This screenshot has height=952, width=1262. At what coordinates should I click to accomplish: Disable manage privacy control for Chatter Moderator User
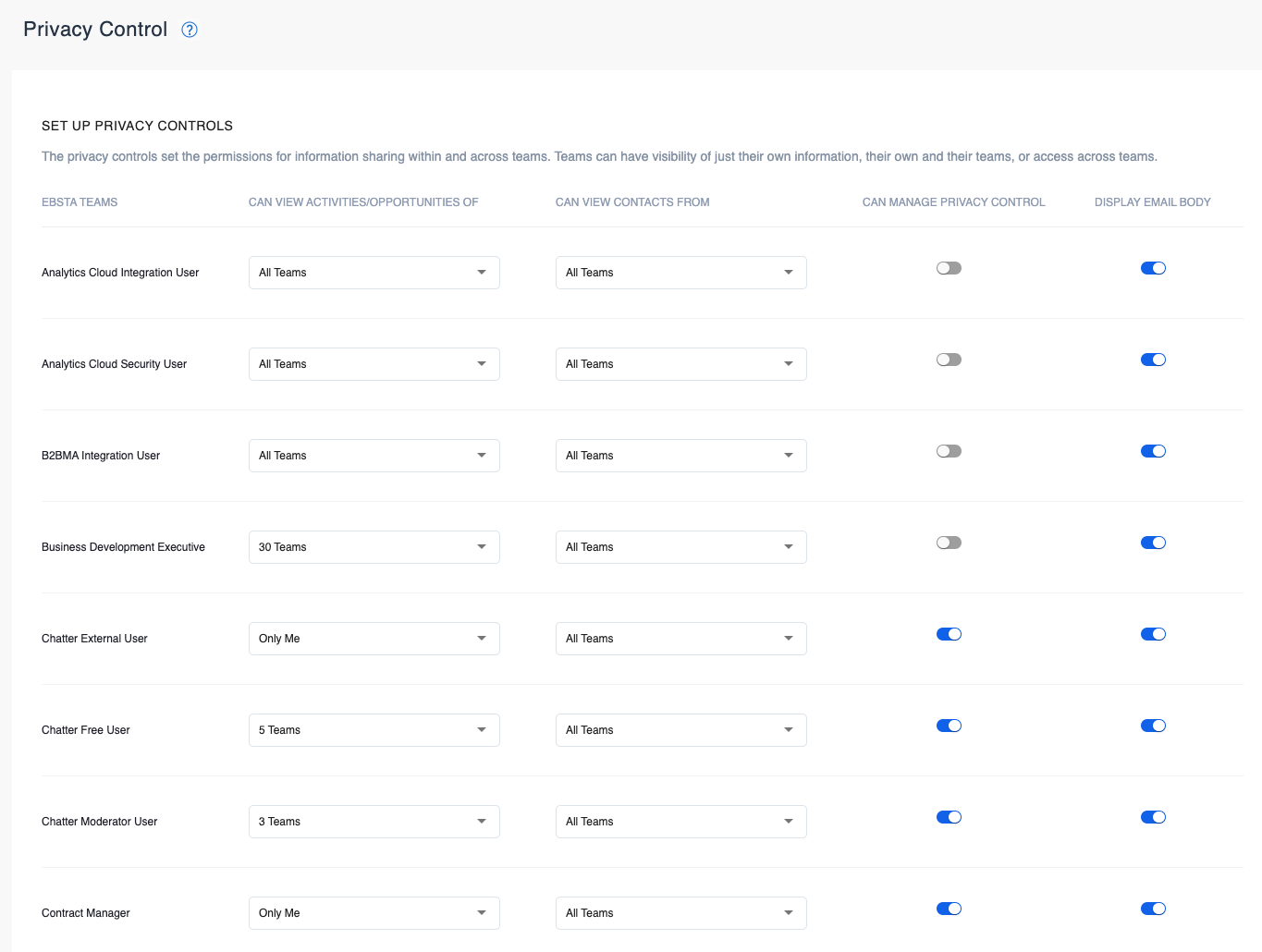point(949,817)
